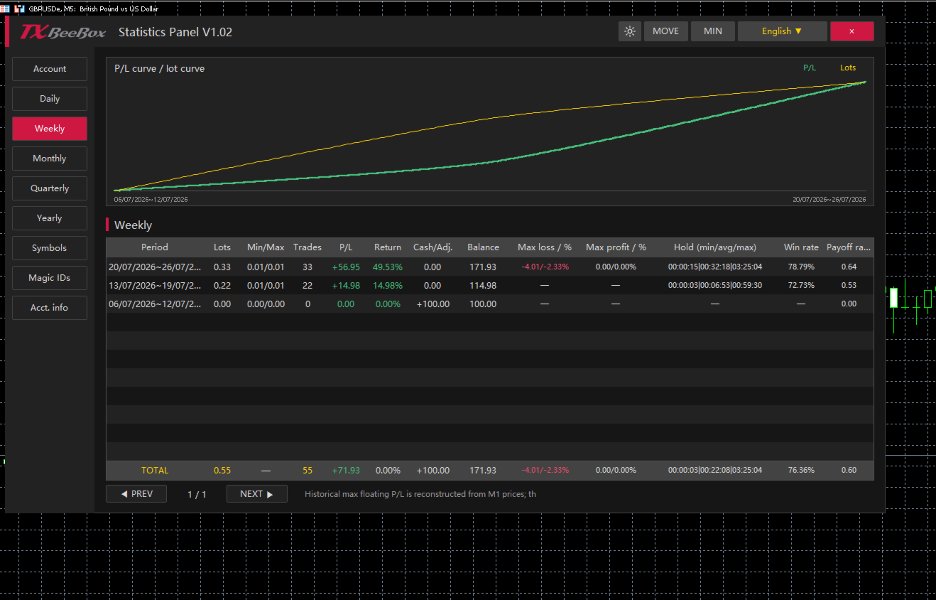Click the TOTAL row label
Viewport: 936px width, 600px height.
[155, 470]
